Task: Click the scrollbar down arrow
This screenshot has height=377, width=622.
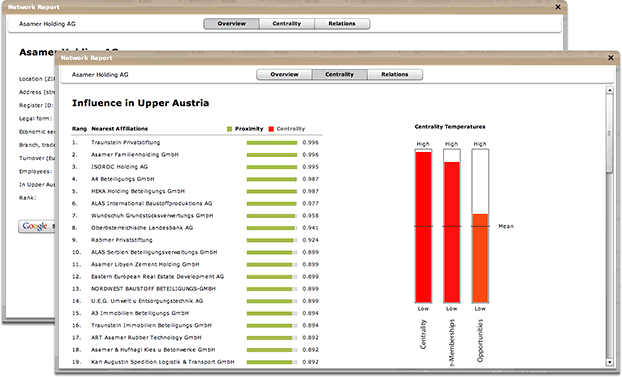Action: click(610, 362)
